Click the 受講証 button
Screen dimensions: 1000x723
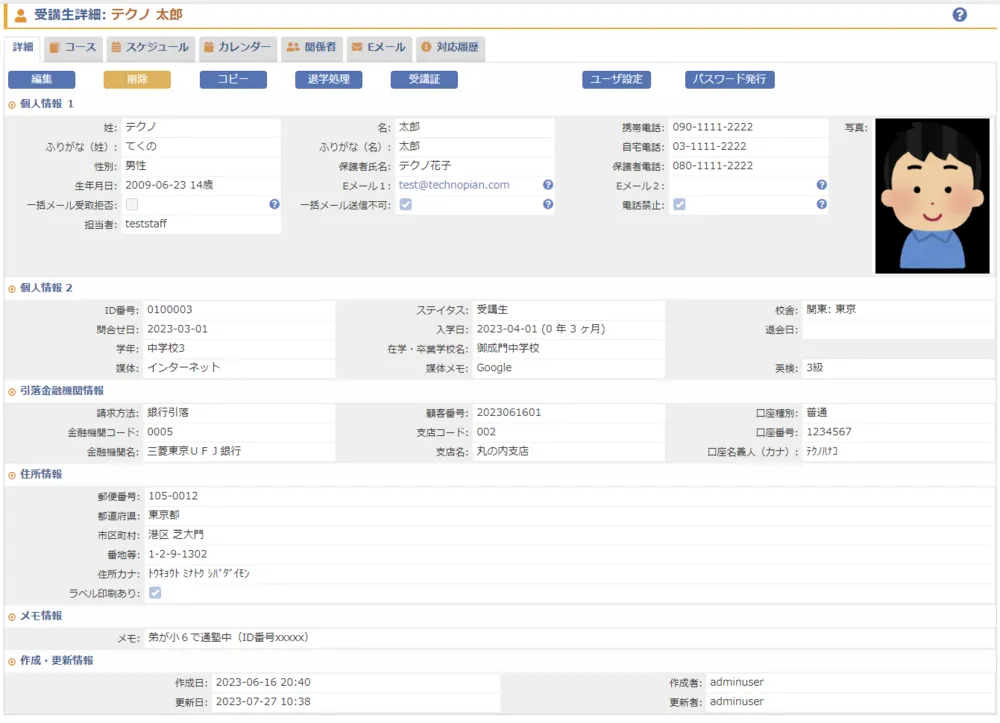(x=424, y=79)
